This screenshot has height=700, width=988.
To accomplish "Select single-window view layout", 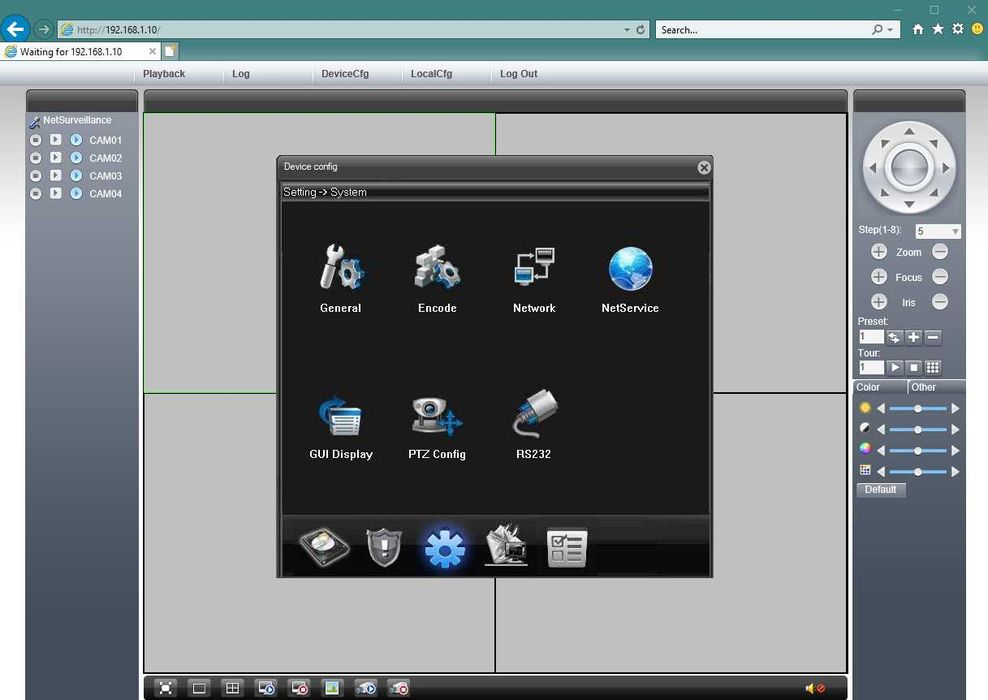I will point(199,688).
